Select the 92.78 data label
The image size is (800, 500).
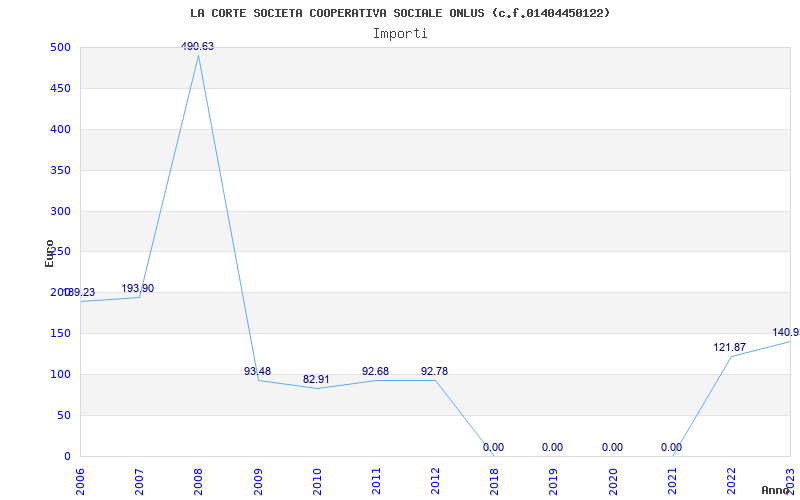(435, 371)
